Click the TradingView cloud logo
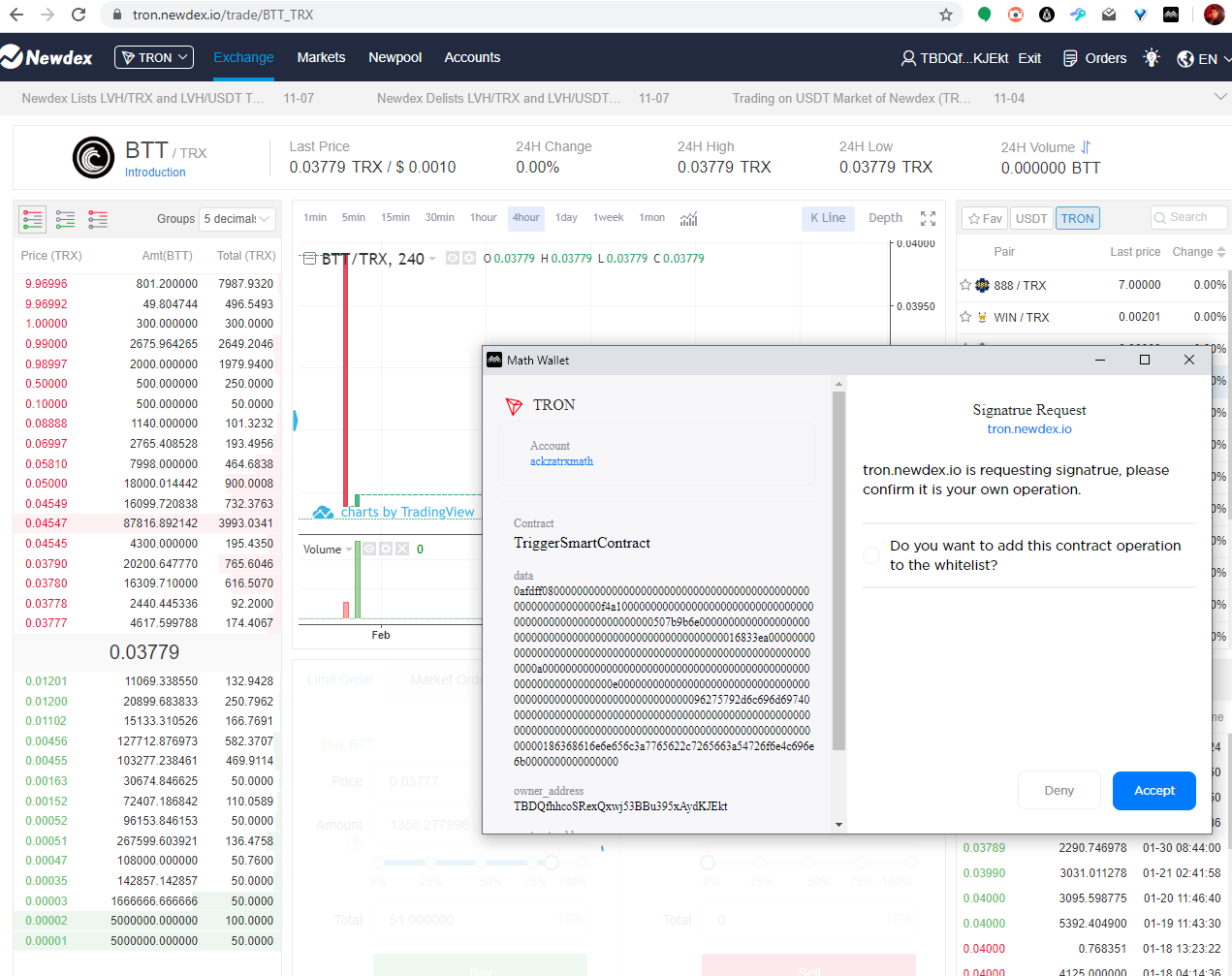The width and height of the screenshot is (1232, 976). [x=323, y=512]
